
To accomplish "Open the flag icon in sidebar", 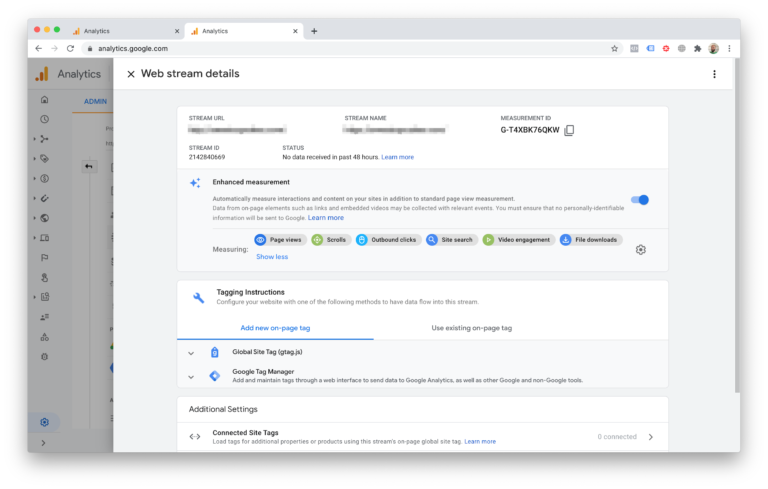I will (45, 258).
